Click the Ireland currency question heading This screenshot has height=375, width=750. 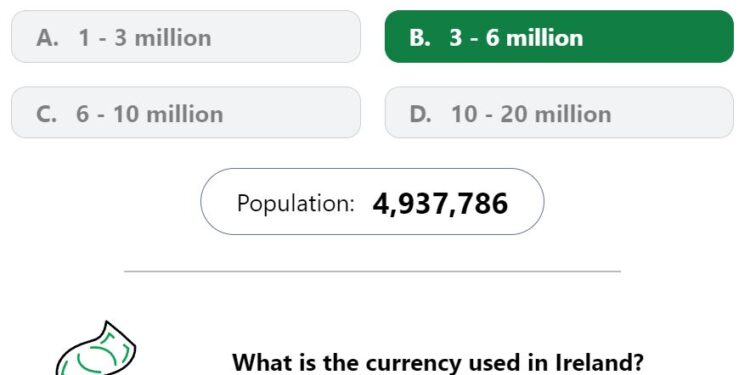(x=438, y=363)
